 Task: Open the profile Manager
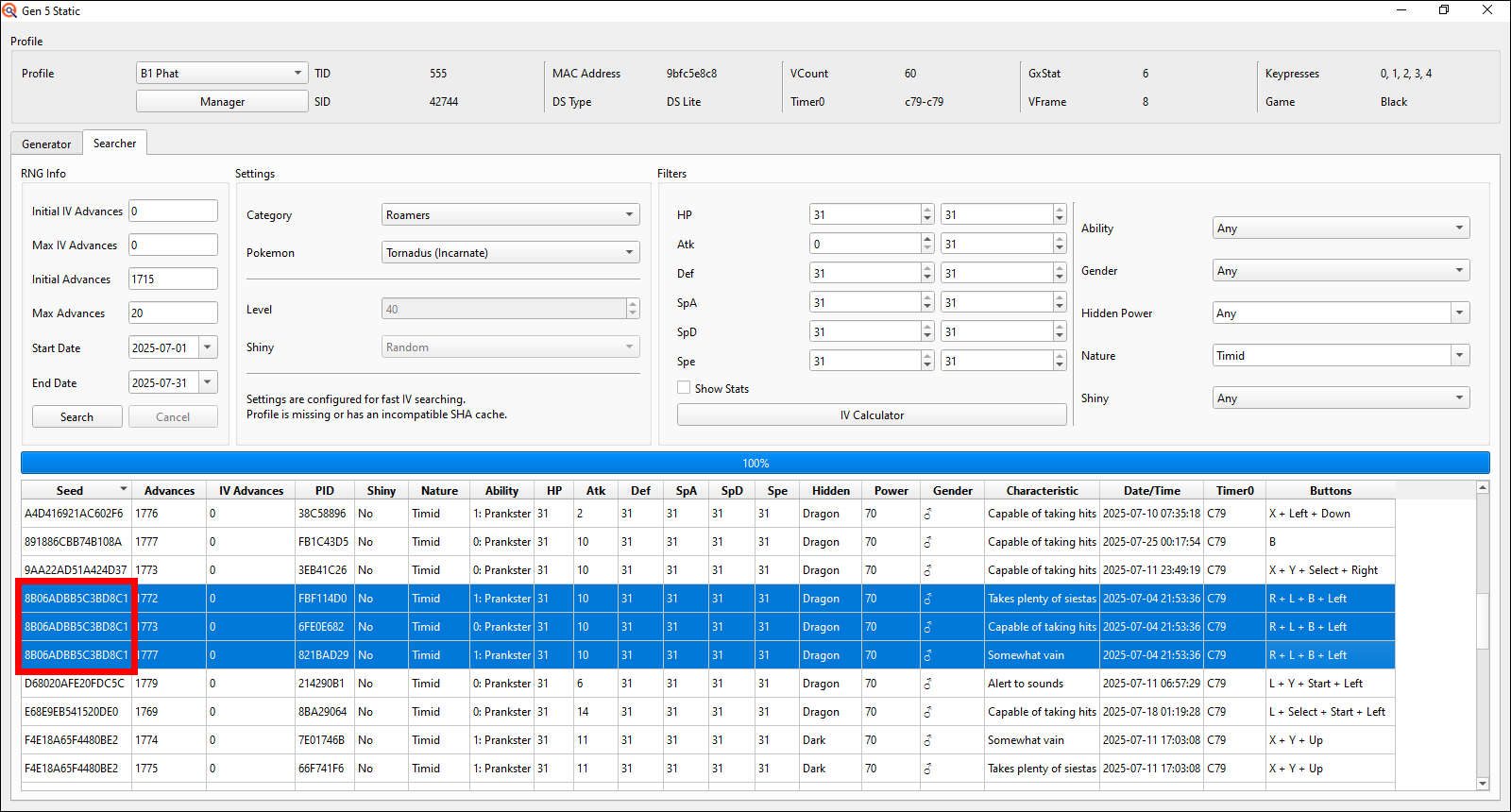(x=222, y=101)
